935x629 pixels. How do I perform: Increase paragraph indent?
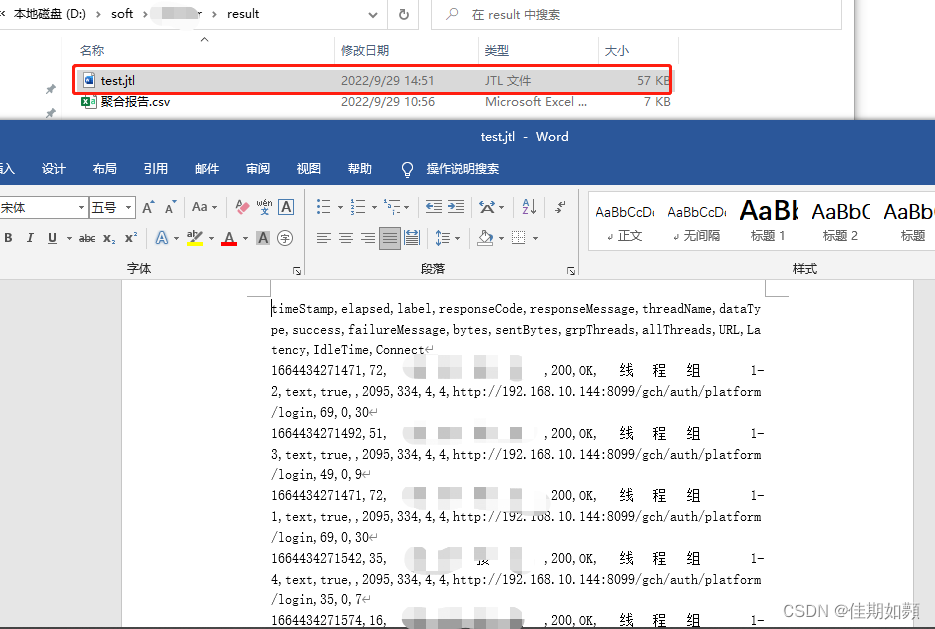tap(456, 207)
